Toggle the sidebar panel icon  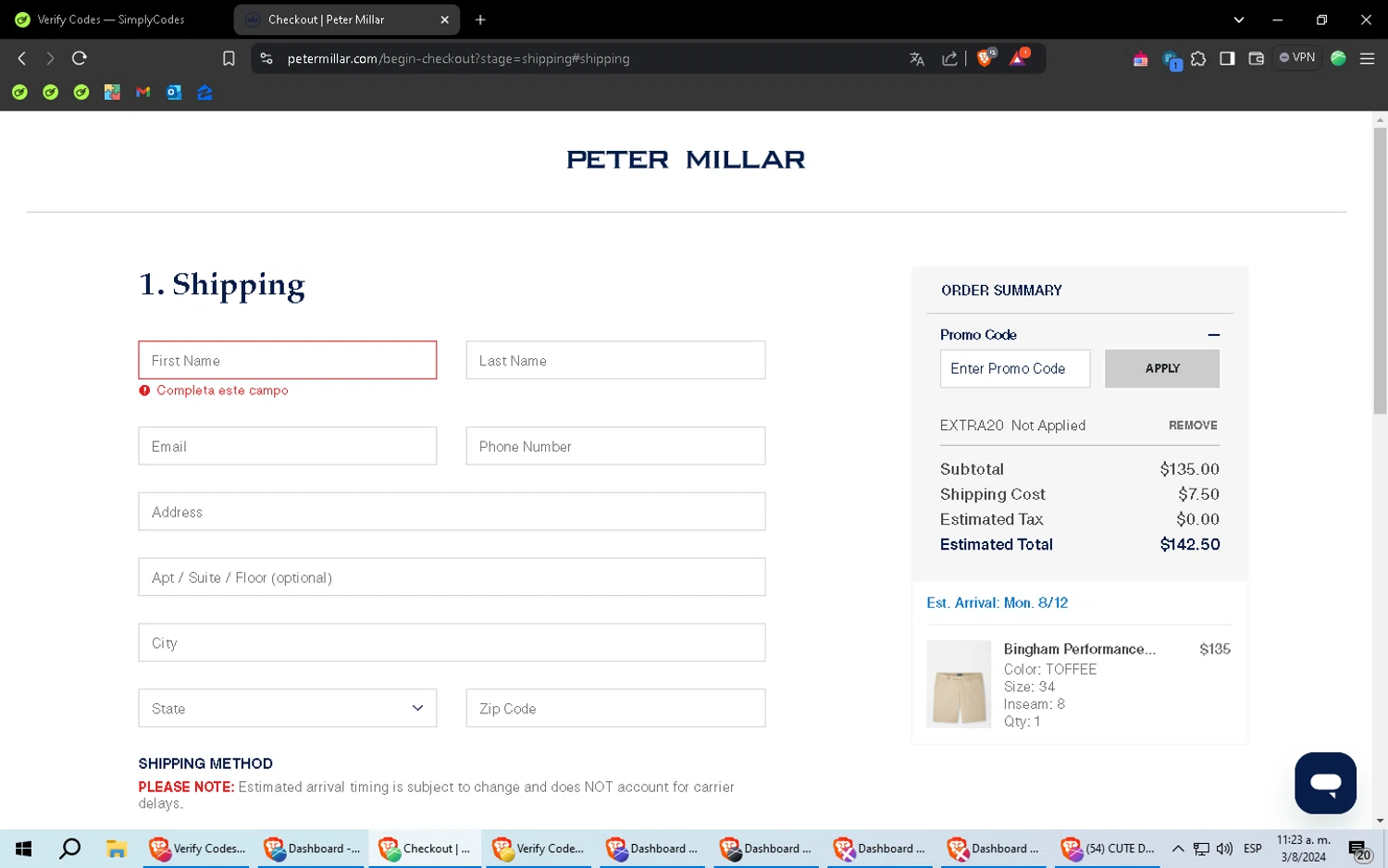click(1227, 58)
